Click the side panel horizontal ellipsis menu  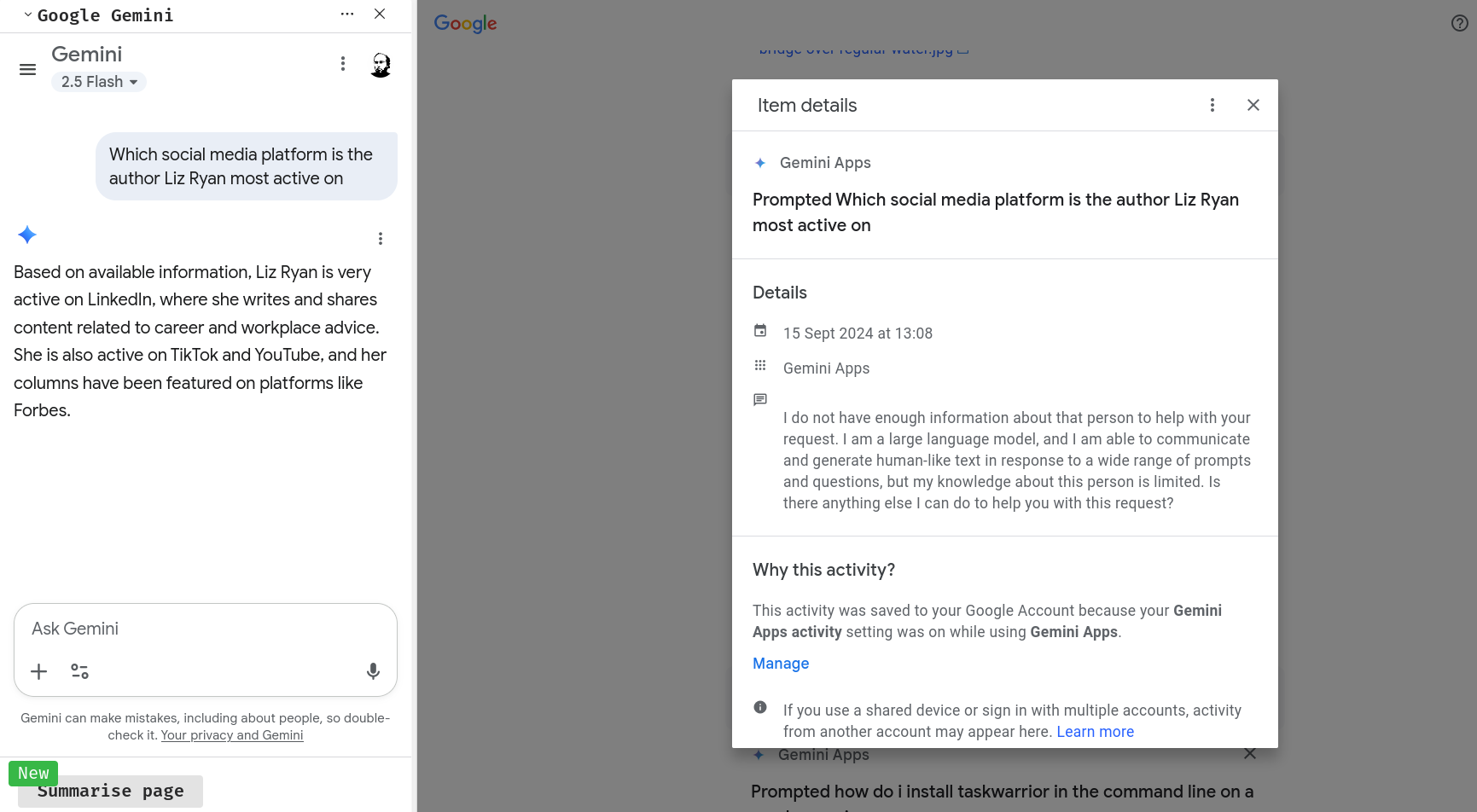[x=347, y=14]
